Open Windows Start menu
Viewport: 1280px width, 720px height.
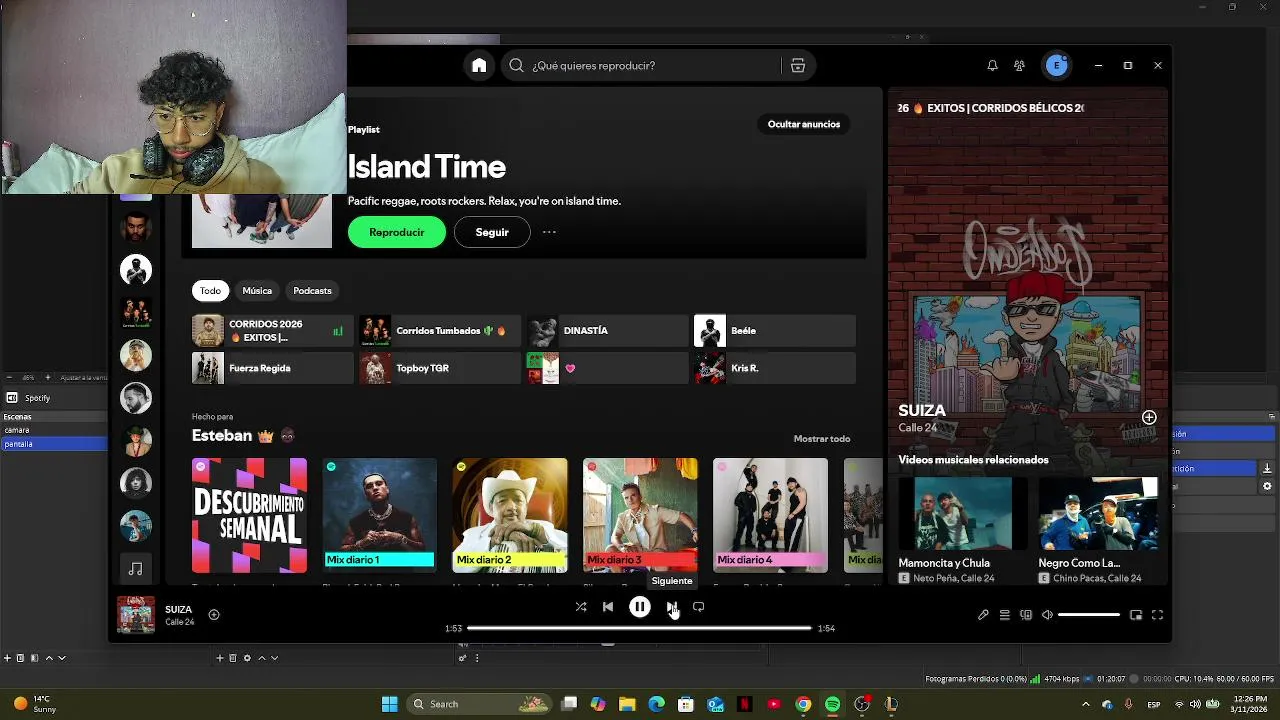pos(389,704)
